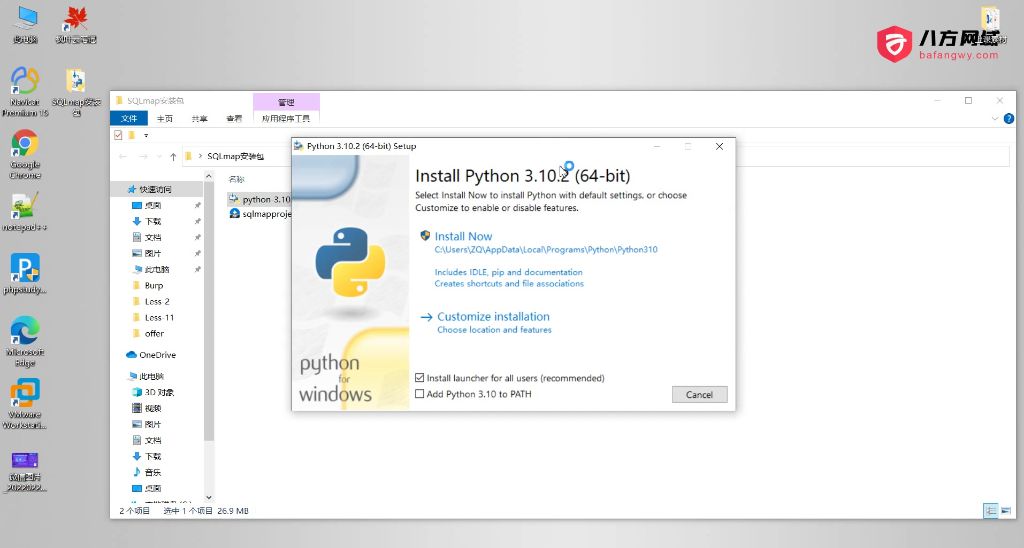This screenshot has height=548, width=1024.
Task: Switch to details view icon in status bar
Action: pyautogui.click(x=991, y=511)
